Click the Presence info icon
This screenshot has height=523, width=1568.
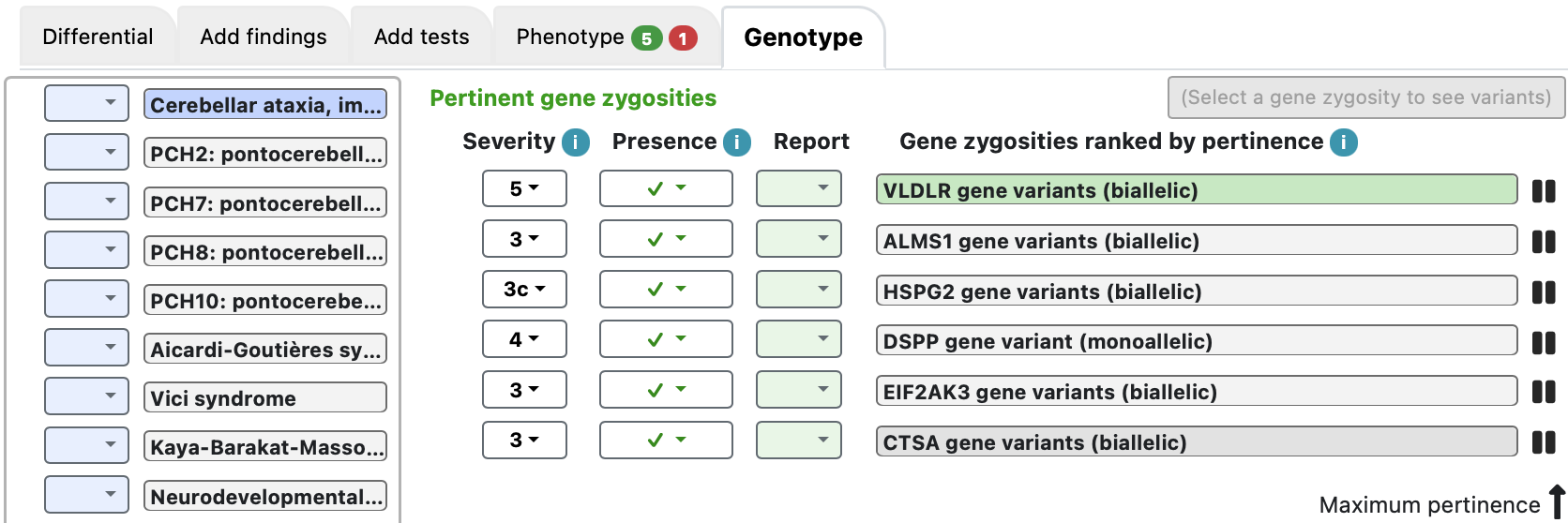[x=737, y=142]
